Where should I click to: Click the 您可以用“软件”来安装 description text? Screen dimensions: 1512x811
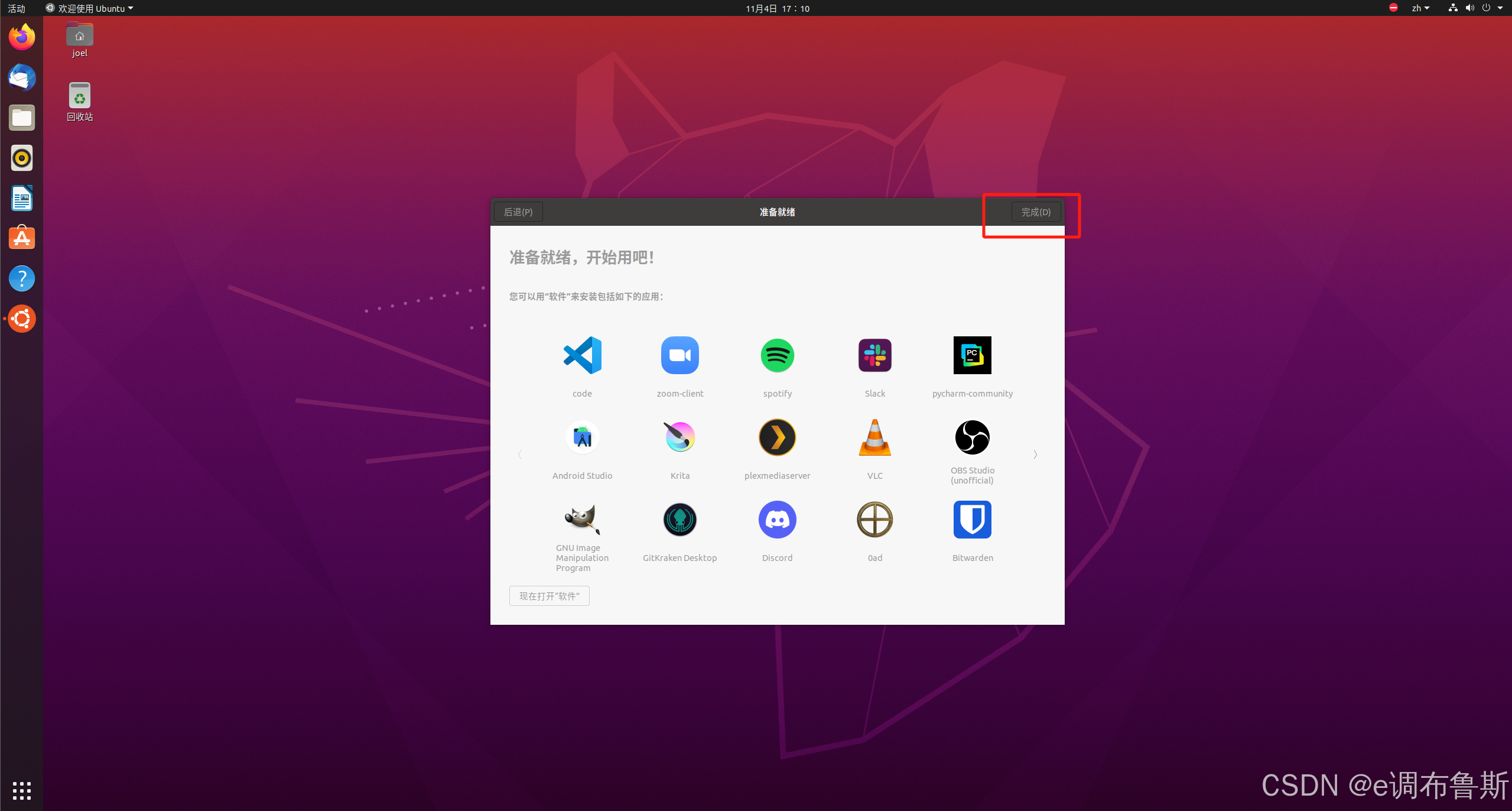click(x=586, y=297)
